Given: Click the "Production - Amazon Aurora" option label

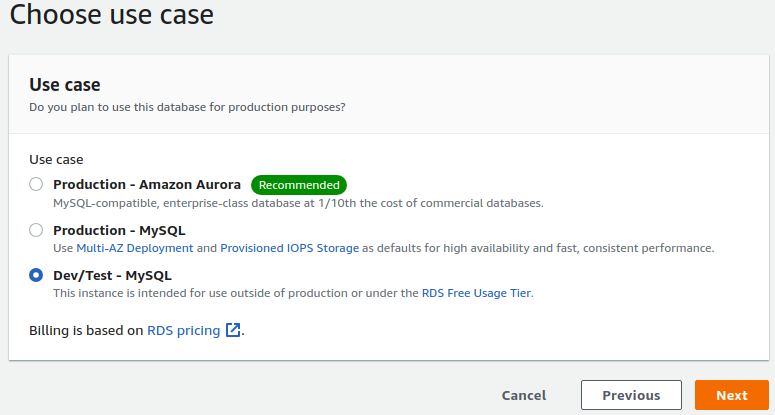Looking at the screenshot, I should (147, 185).
